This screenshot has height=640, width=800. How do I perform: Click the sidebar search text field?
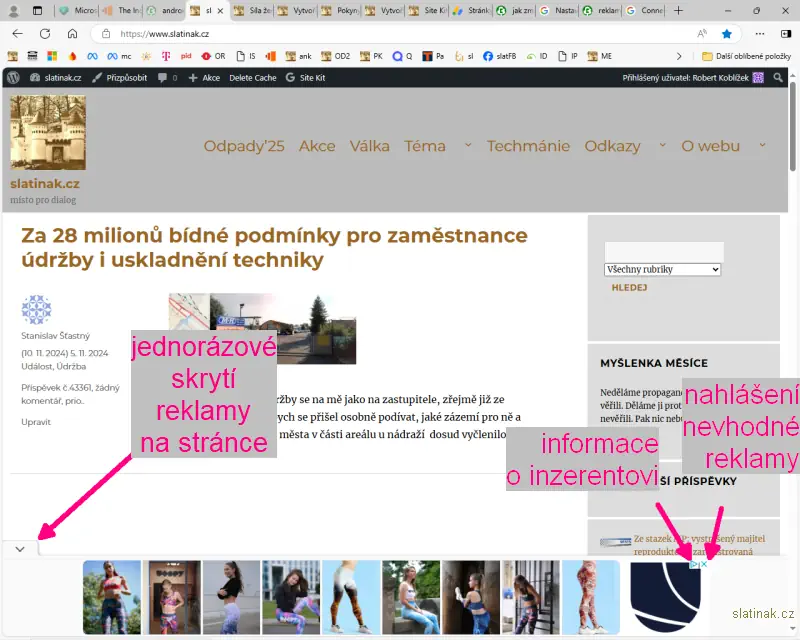[x=663, y=251]
